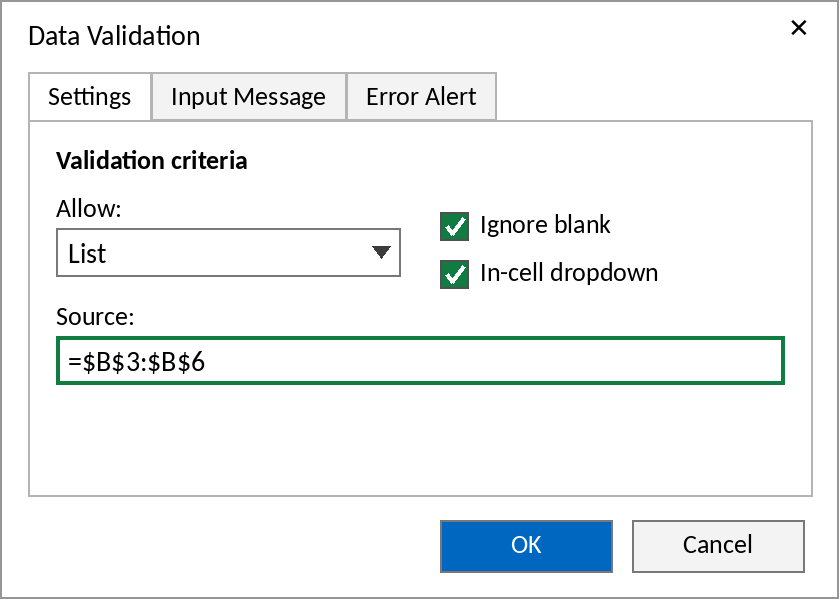
Task: Confirm with the OK button
Action: click(x=526, y=546)
